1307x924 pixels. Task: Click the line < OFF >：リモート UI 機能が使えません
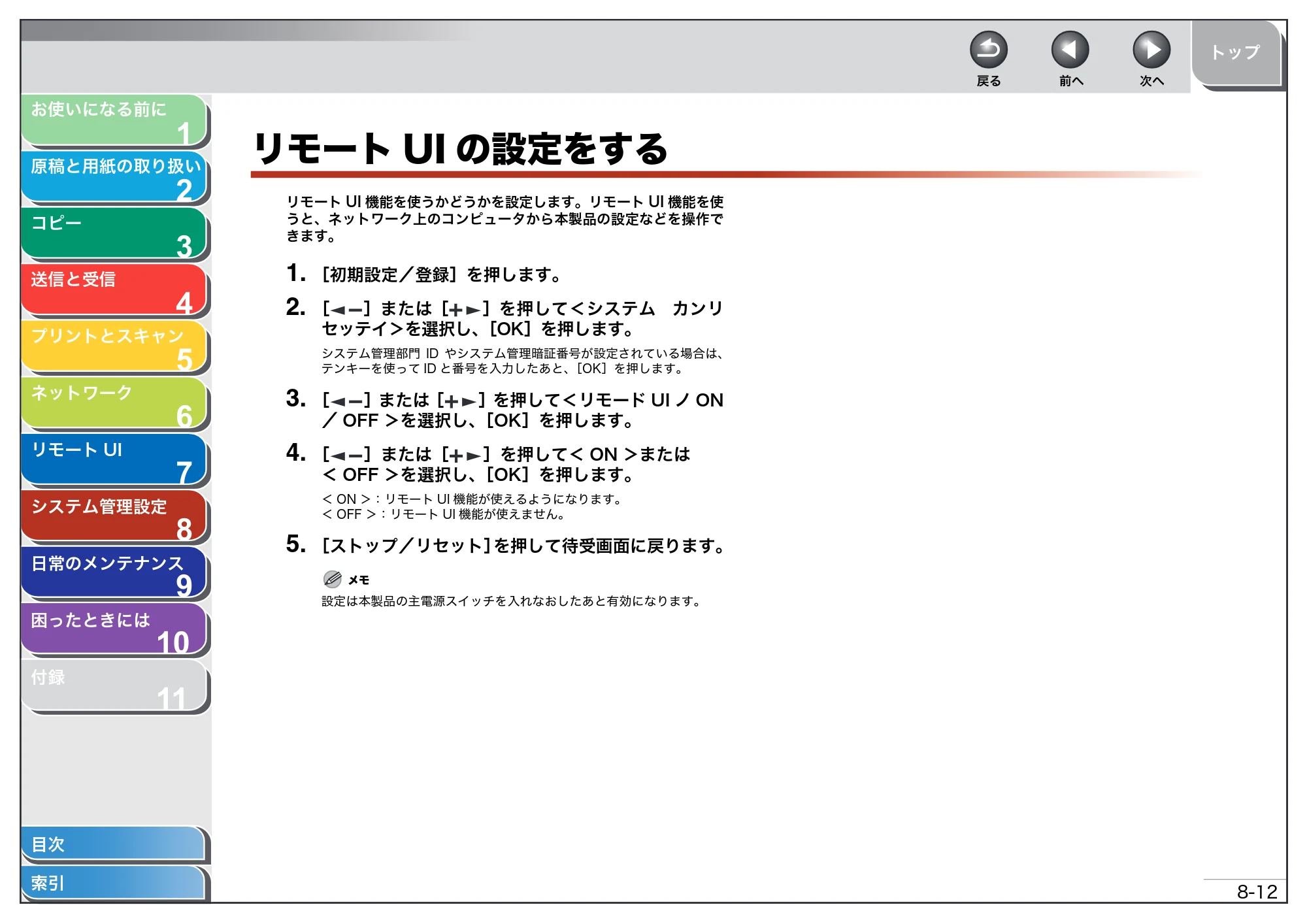443,514
